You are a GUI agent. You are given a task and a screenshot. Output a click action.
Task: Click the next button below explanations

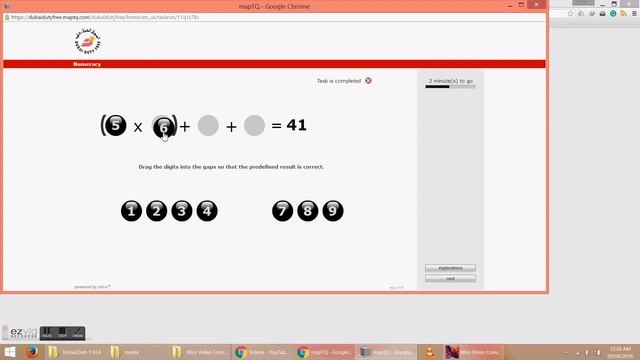pos(450,278)
